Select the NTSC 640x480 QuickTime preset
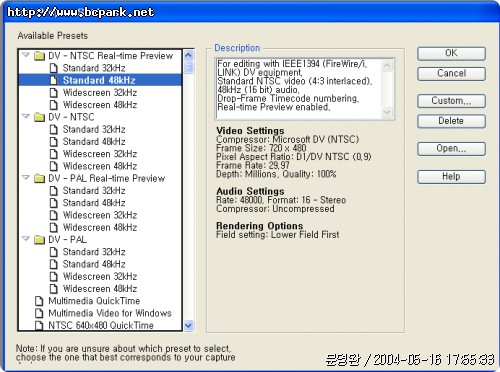This screenshot has height=372, width=500. [x=101, y=325]
